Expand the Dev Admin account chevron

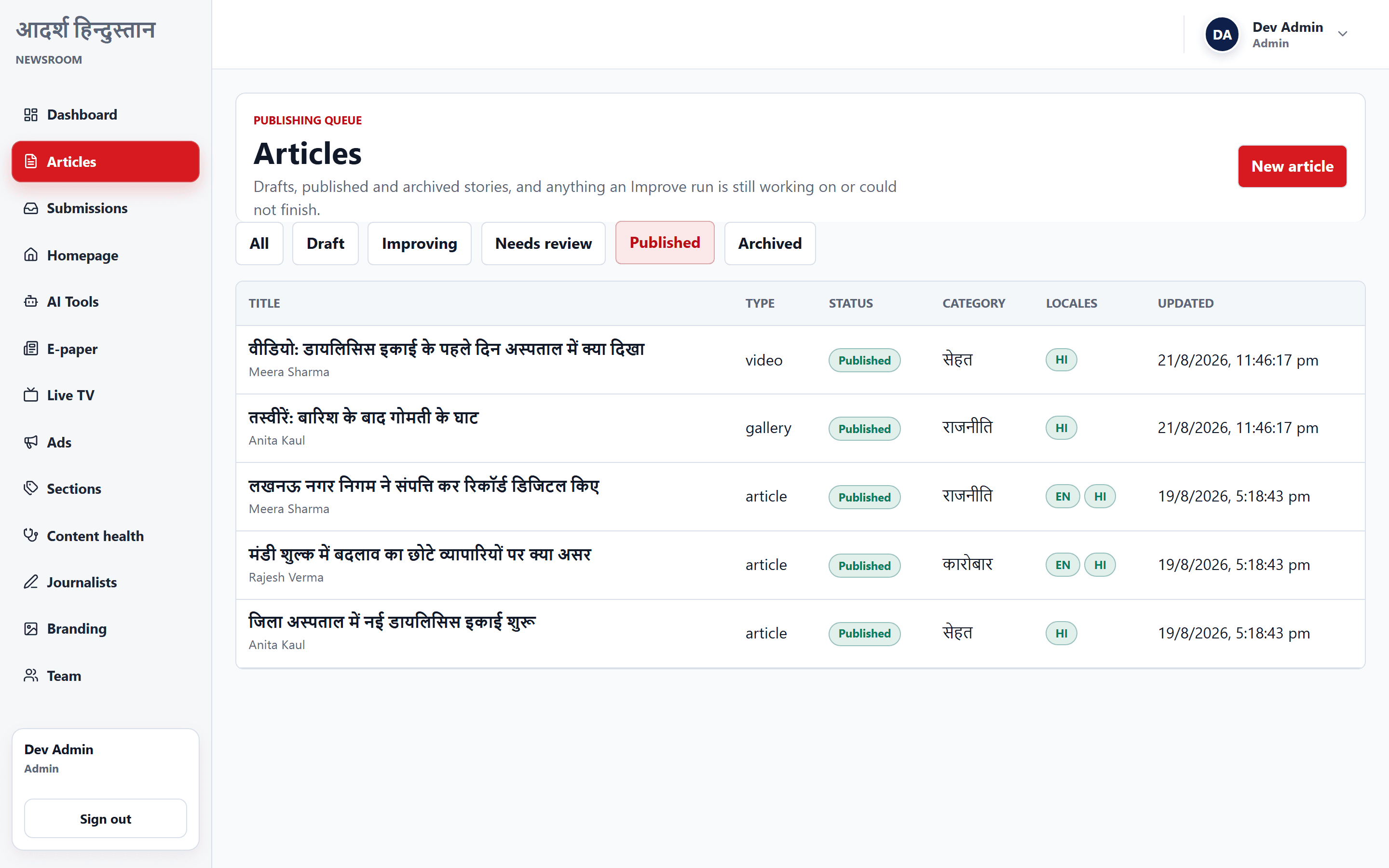pyautogui.click(x=1343, y=34)
